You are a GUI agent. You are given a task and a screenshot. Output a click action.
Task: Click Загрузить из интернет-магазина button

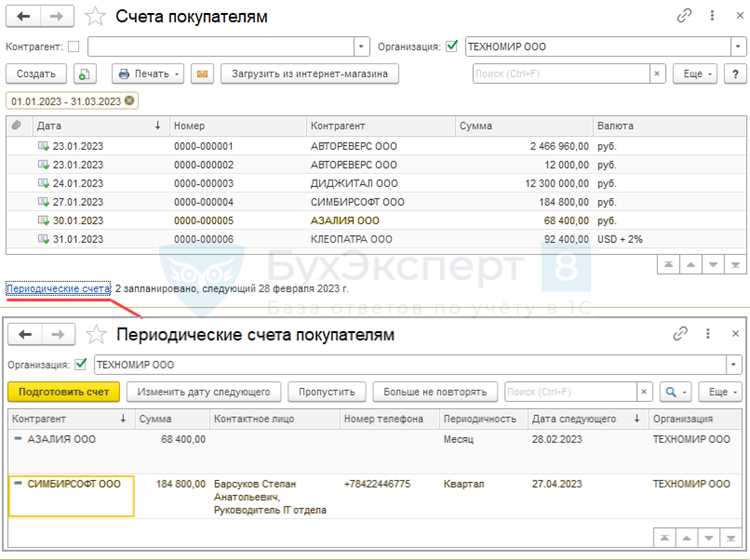coord(309,74)
